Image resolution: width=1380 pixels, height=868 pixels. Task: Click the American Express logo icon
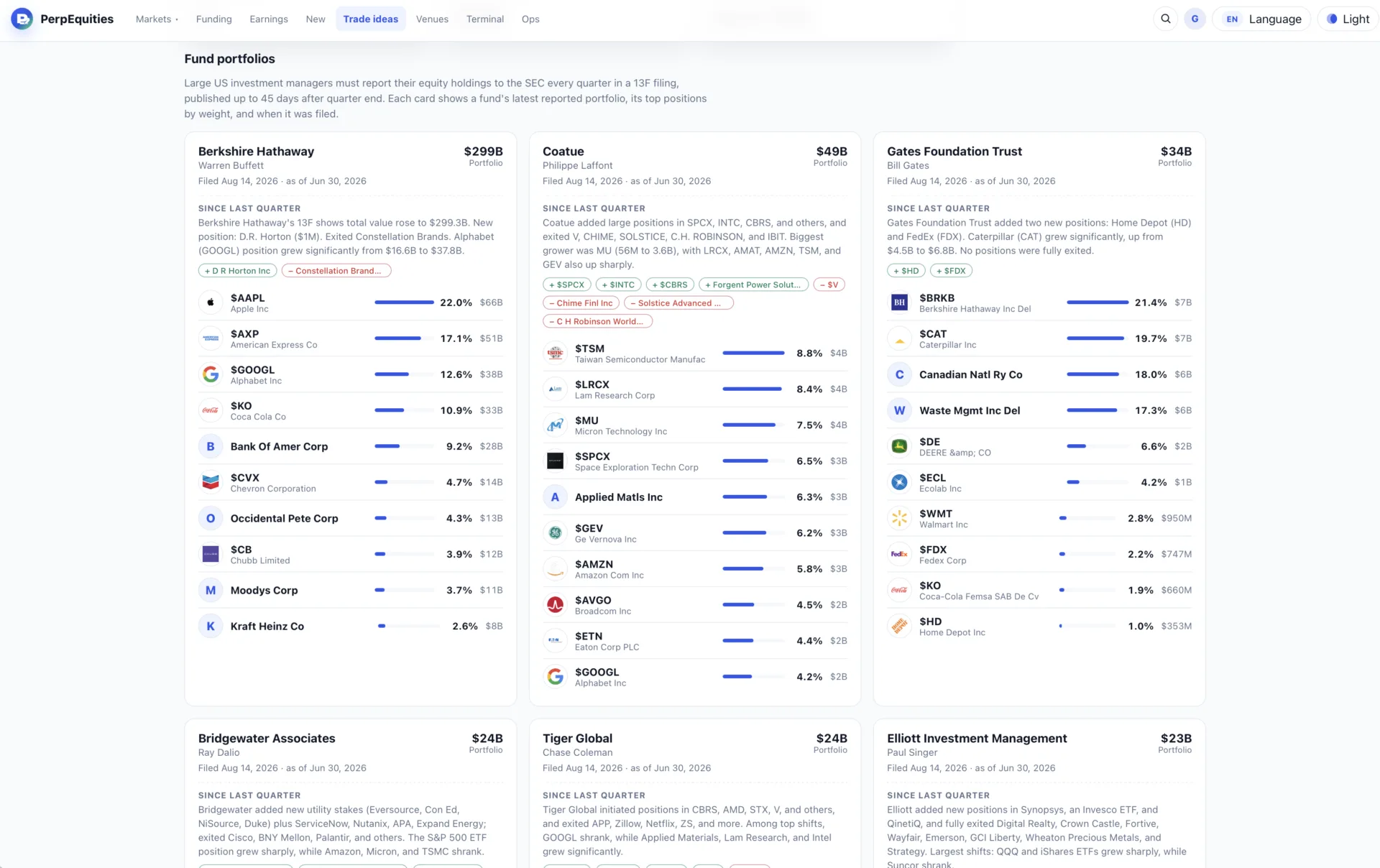point(211,338)
